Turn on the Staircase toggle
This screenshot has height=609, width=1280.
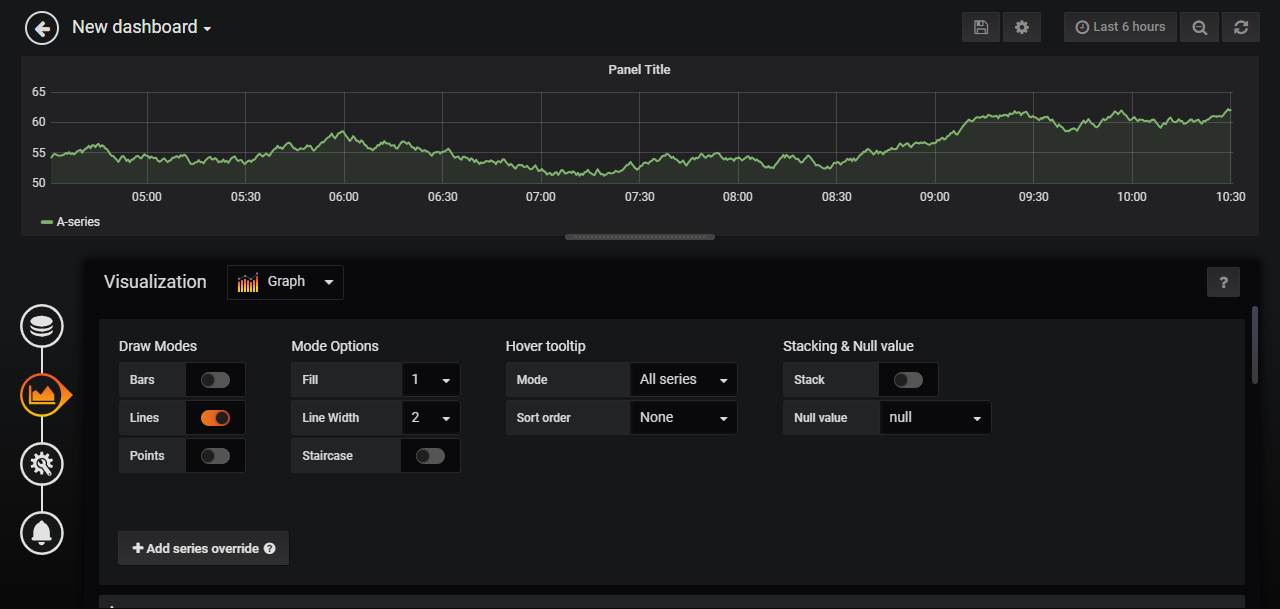tap(430, 455)
